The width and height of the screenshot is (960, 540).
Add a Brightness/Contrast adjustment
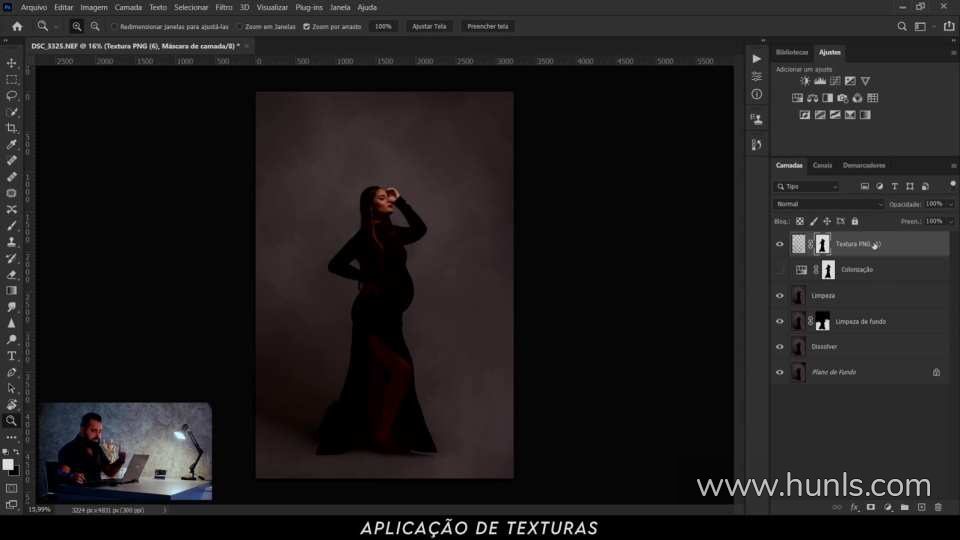coord(805,81)
